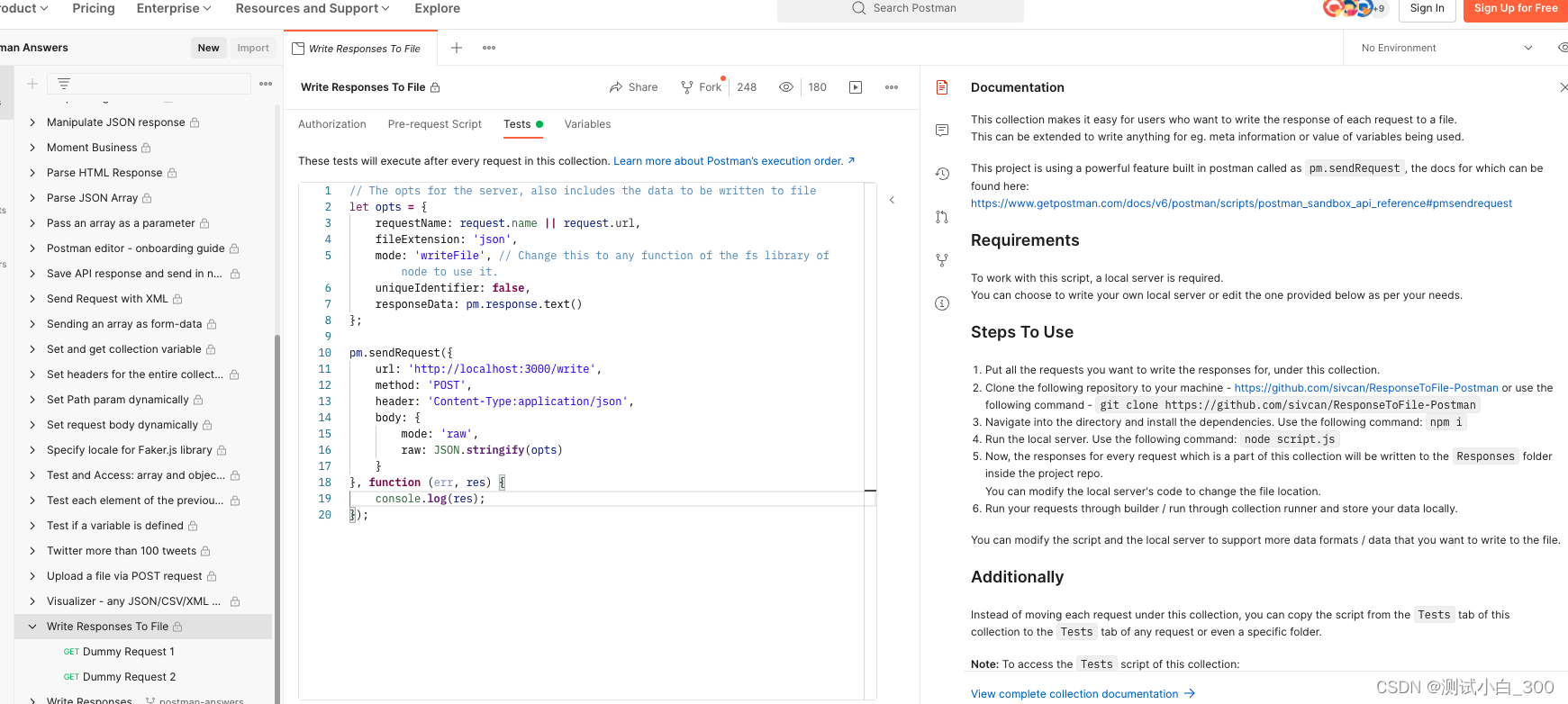Open sidebar options ellipsis
The height and width of the screenshot is (704, 1568).
[266, 84]
